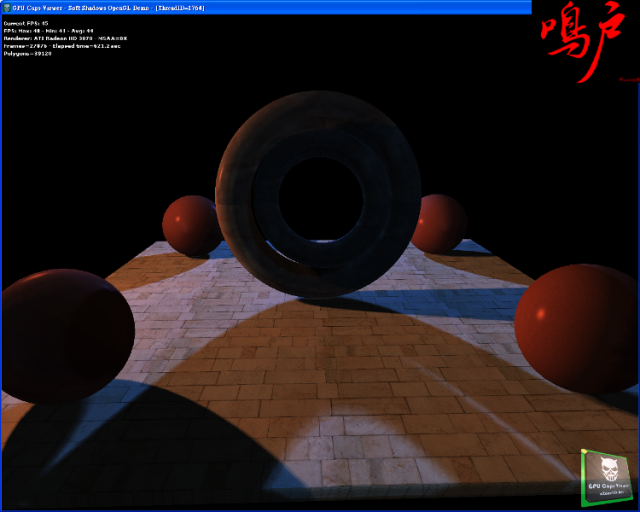
Task: Click the GPU Caps Viewer skull logo badge
Action: (606, 477)
